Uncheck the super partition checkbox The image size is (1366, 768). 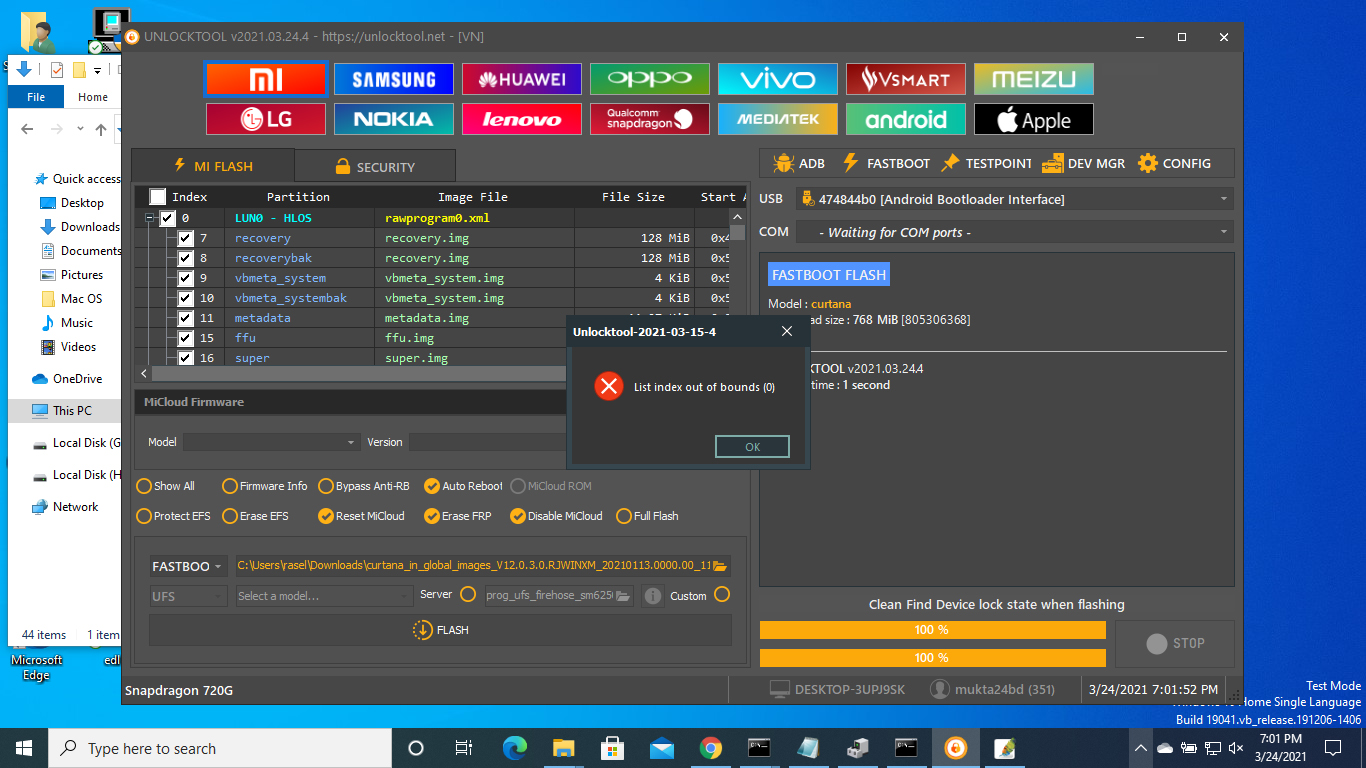(186, 358)
